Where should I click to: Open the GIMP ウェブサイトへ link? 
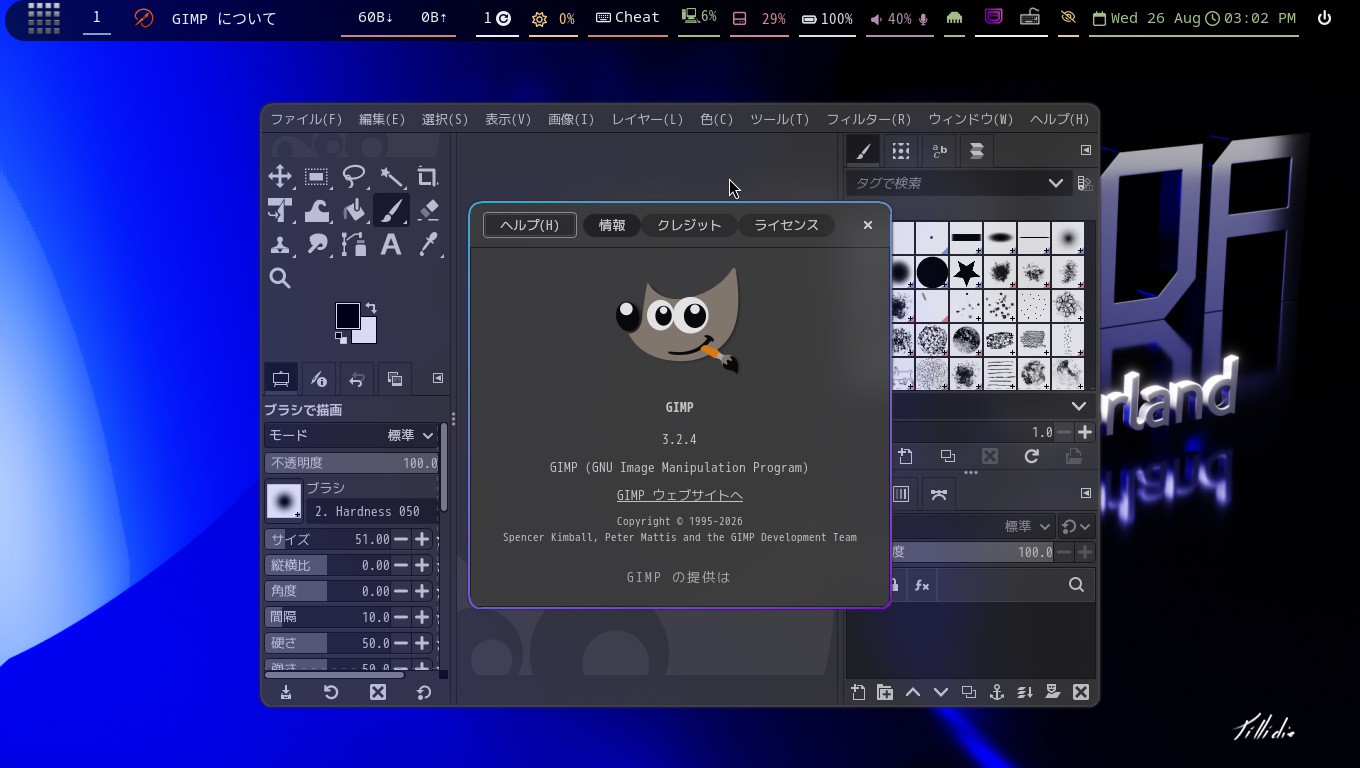click(680, 495)
